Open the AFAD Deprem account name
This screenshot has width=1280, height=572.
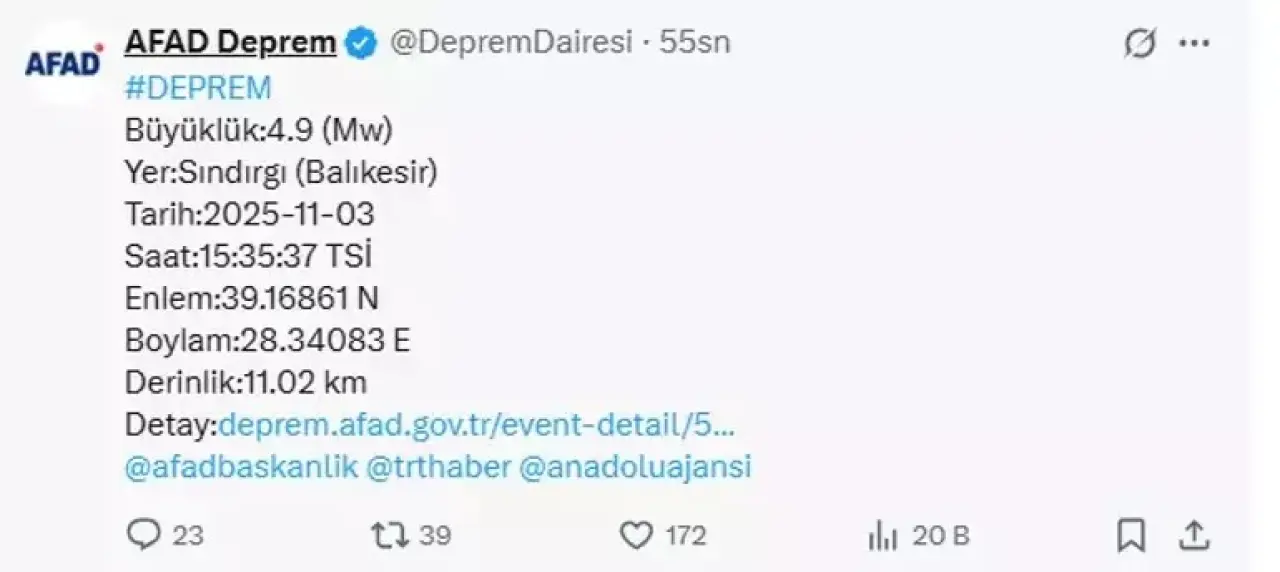tap(230, 43)
